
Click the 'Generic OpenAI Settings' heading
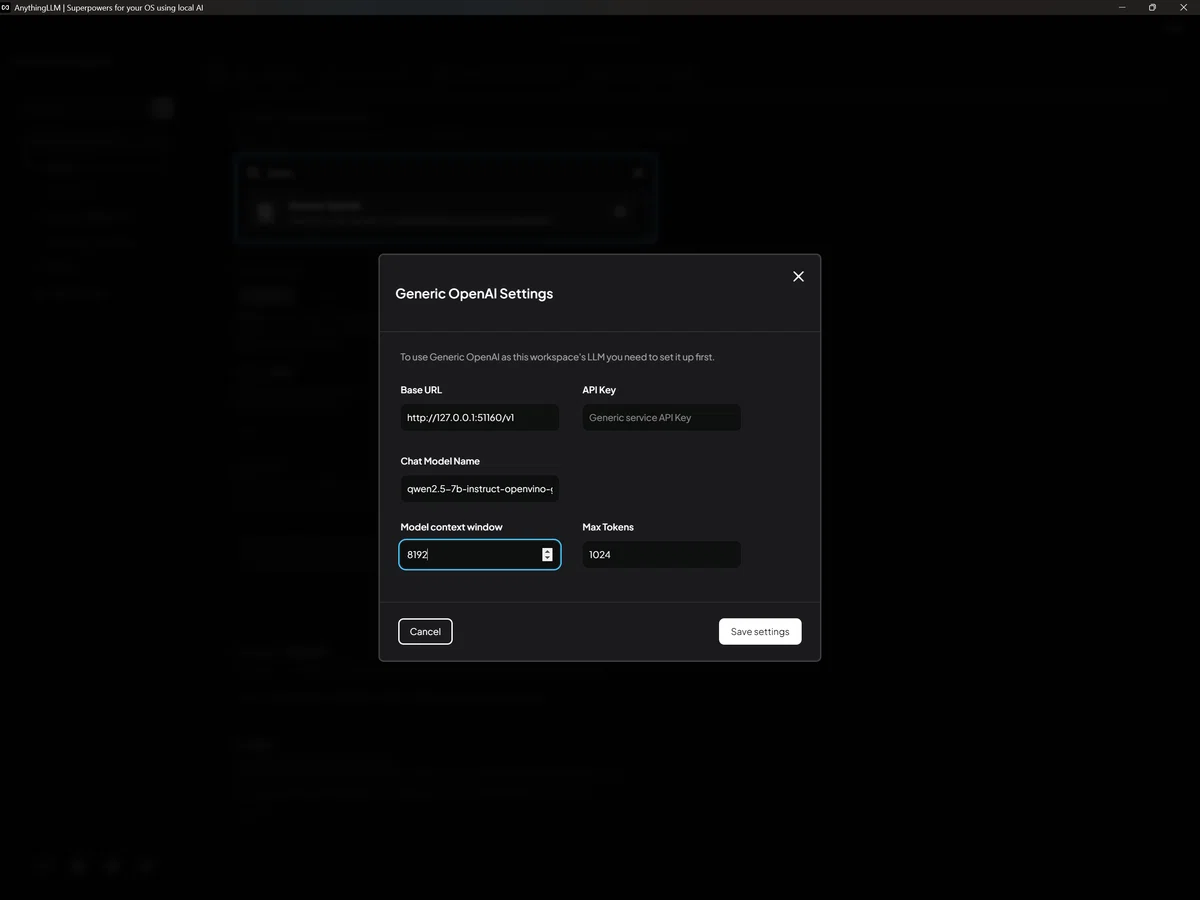[x=474, y=294]
